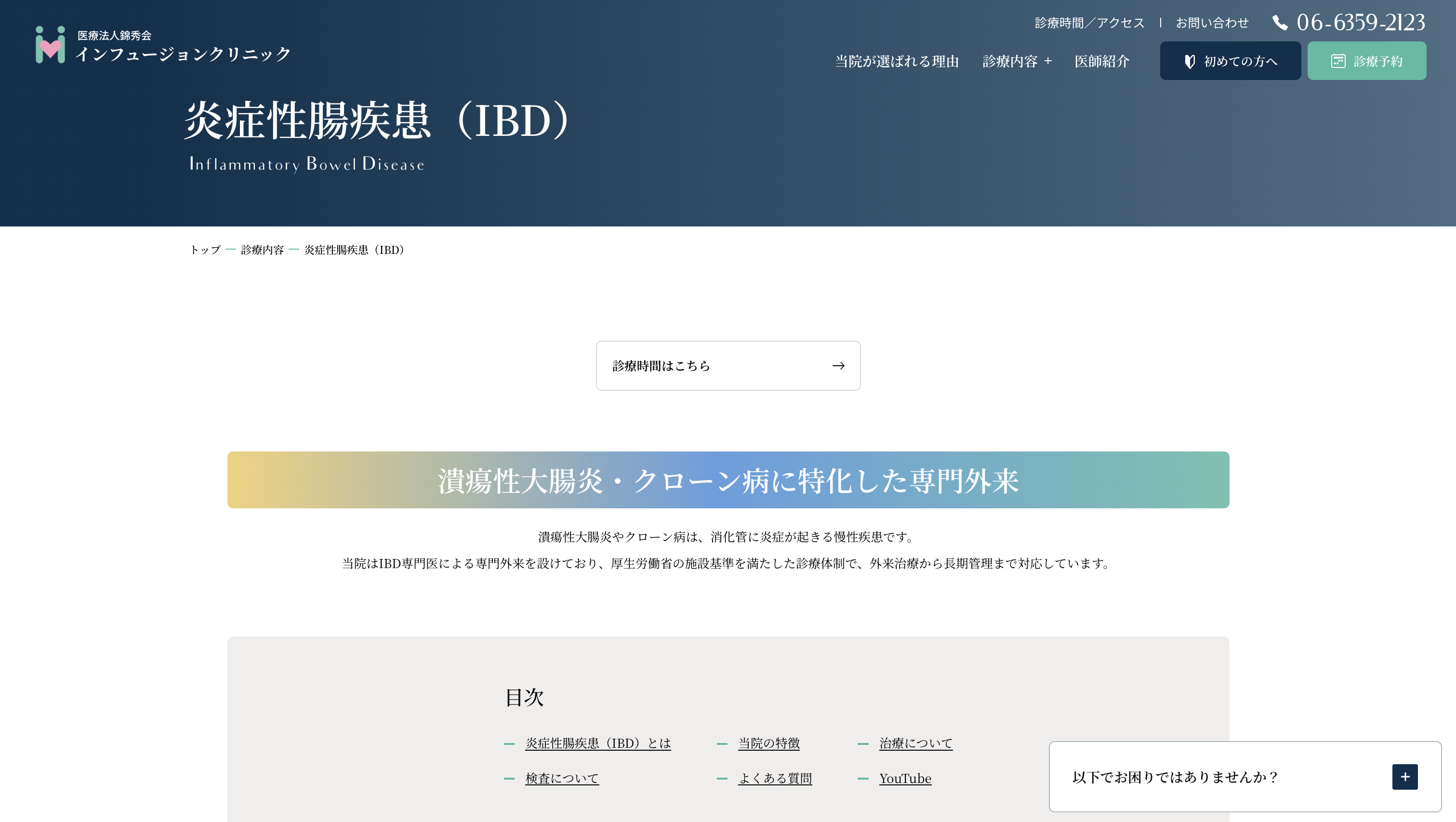Click 診療時間／アクセス header link
The width and height of the screenshot is (1456, 822).
1089,23
